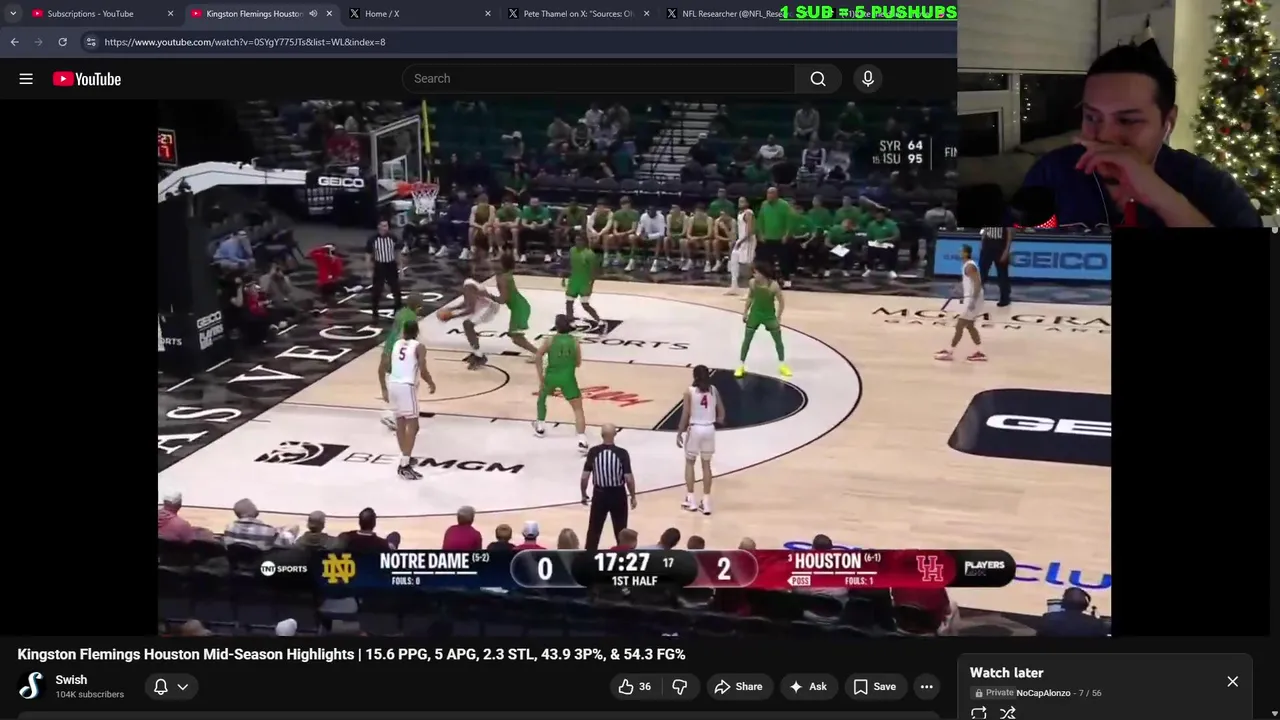Click the browser back arrow

15,42
